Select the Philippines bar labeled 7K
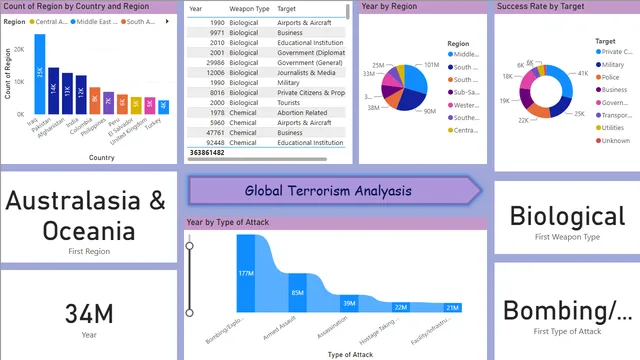The image size is (640, 360). pos(109,103)
